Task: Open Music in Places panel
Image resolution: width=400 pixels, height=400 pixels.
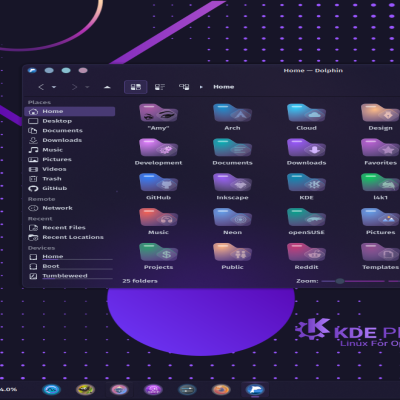Action: coord(70,150)
